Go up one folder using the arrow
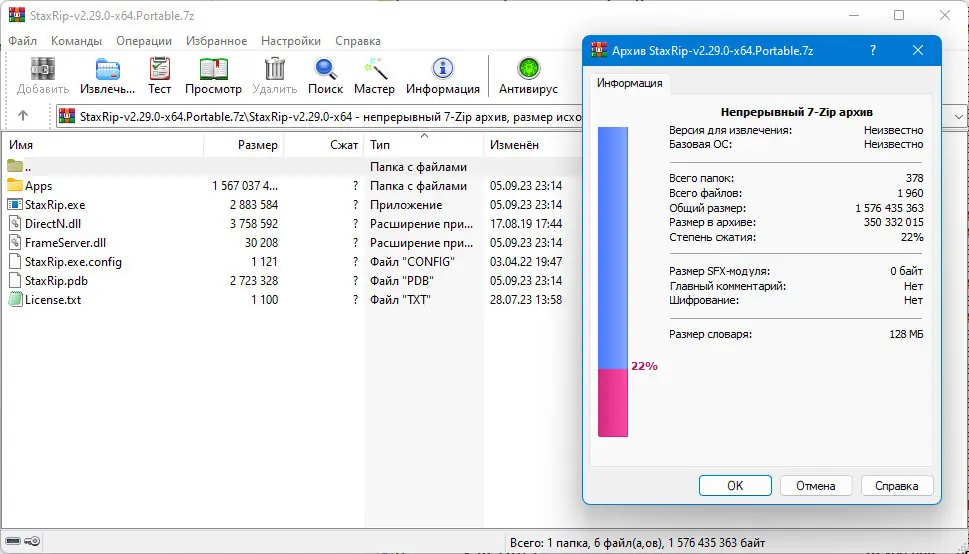This screenshot has height=554, width=969. click(23, 116)
